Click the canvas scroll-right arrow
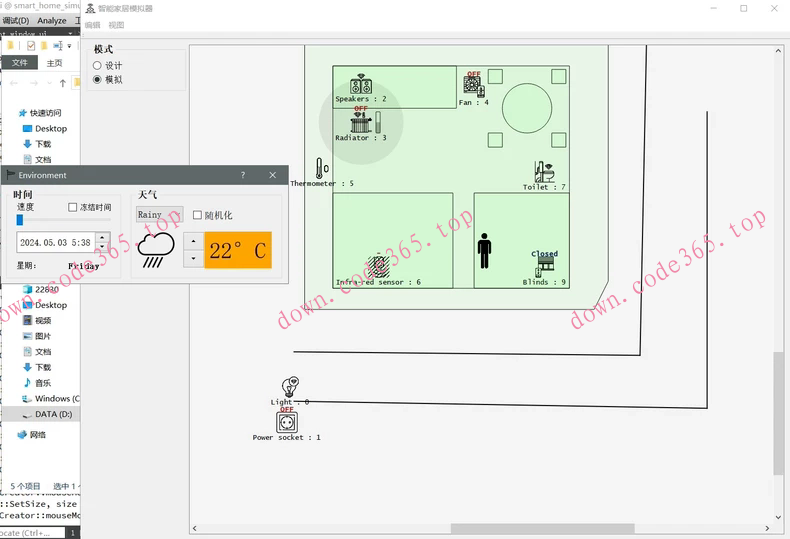790x539 pixels. pyautogui.click(x=767, y=528)
